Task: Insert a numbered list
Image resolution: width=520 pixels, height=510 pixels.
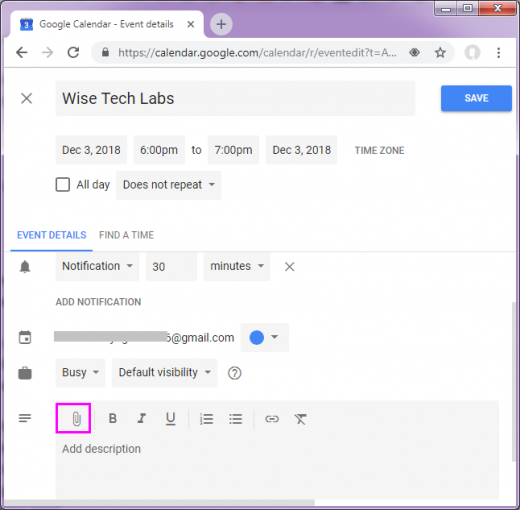Action: (206, 419)
